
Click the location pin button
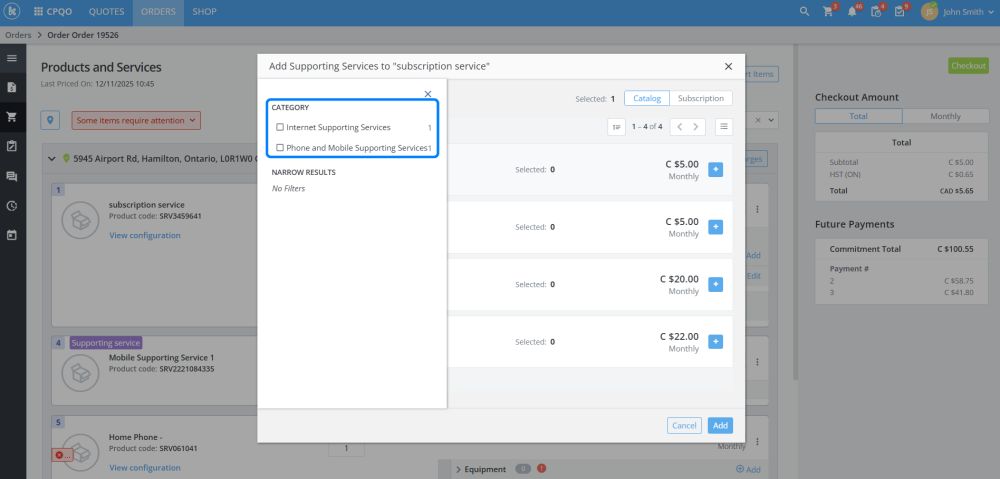click(x=50, y=120)
